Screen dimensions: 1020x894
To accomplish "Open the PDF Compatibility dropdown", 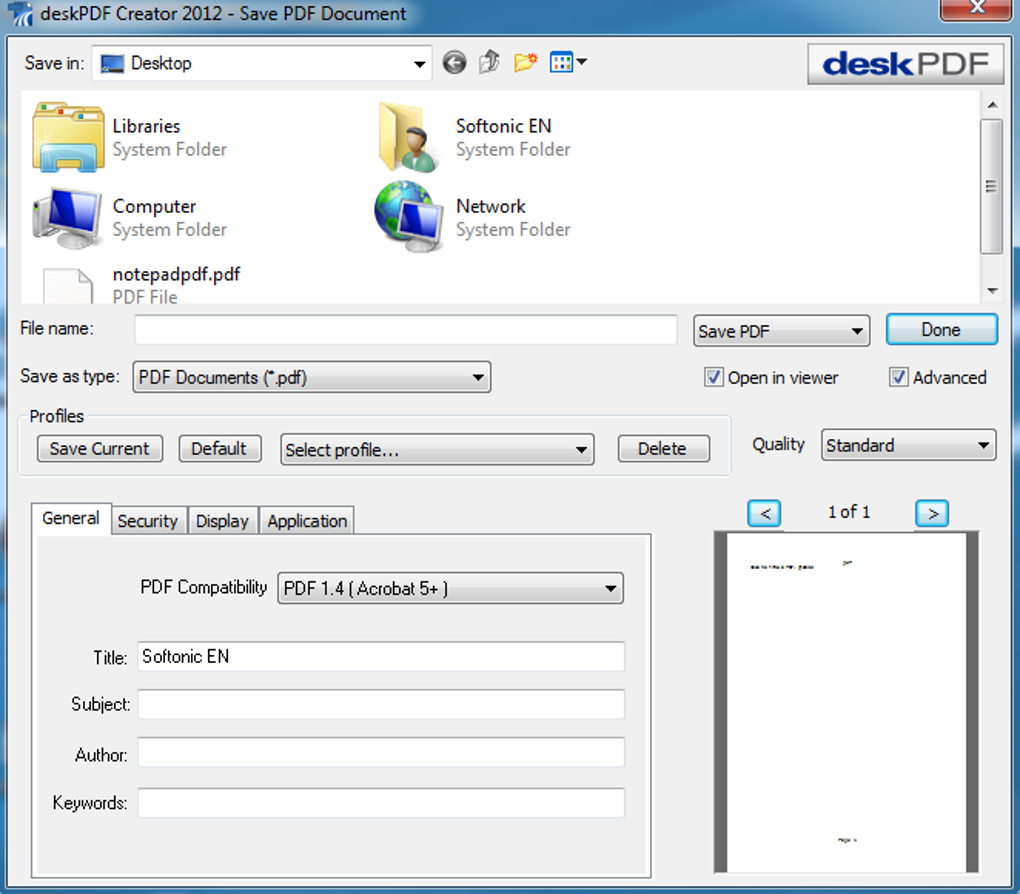I will coord(450,588).
